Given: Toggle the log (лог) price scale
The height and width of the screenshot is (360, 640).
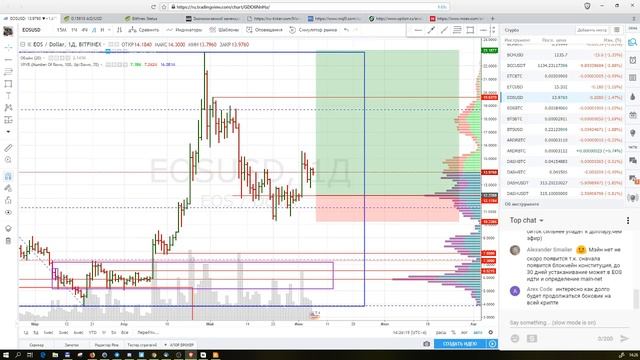Looking at the screenshot, I should coord(464,333).
